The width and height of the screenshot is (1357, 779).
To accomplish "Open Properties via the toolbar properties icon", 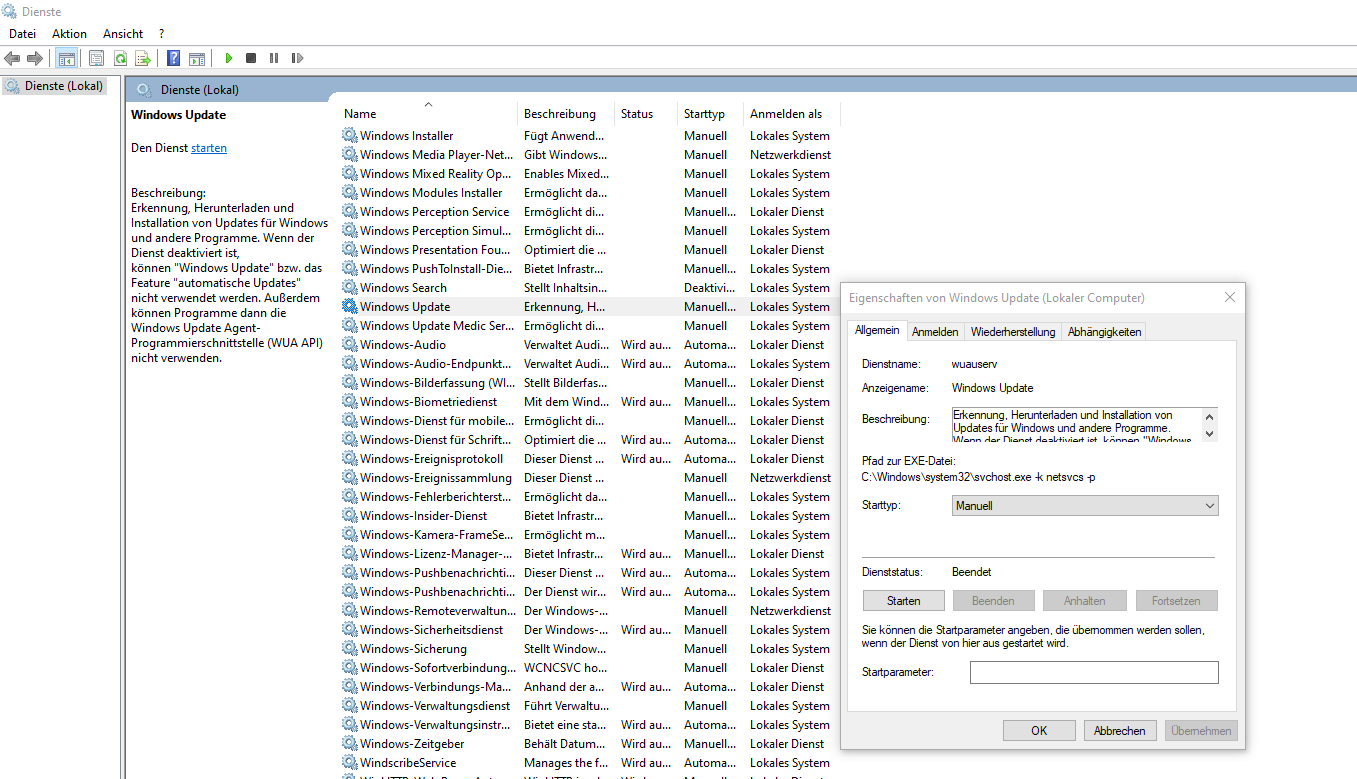I will click(97, 58).
